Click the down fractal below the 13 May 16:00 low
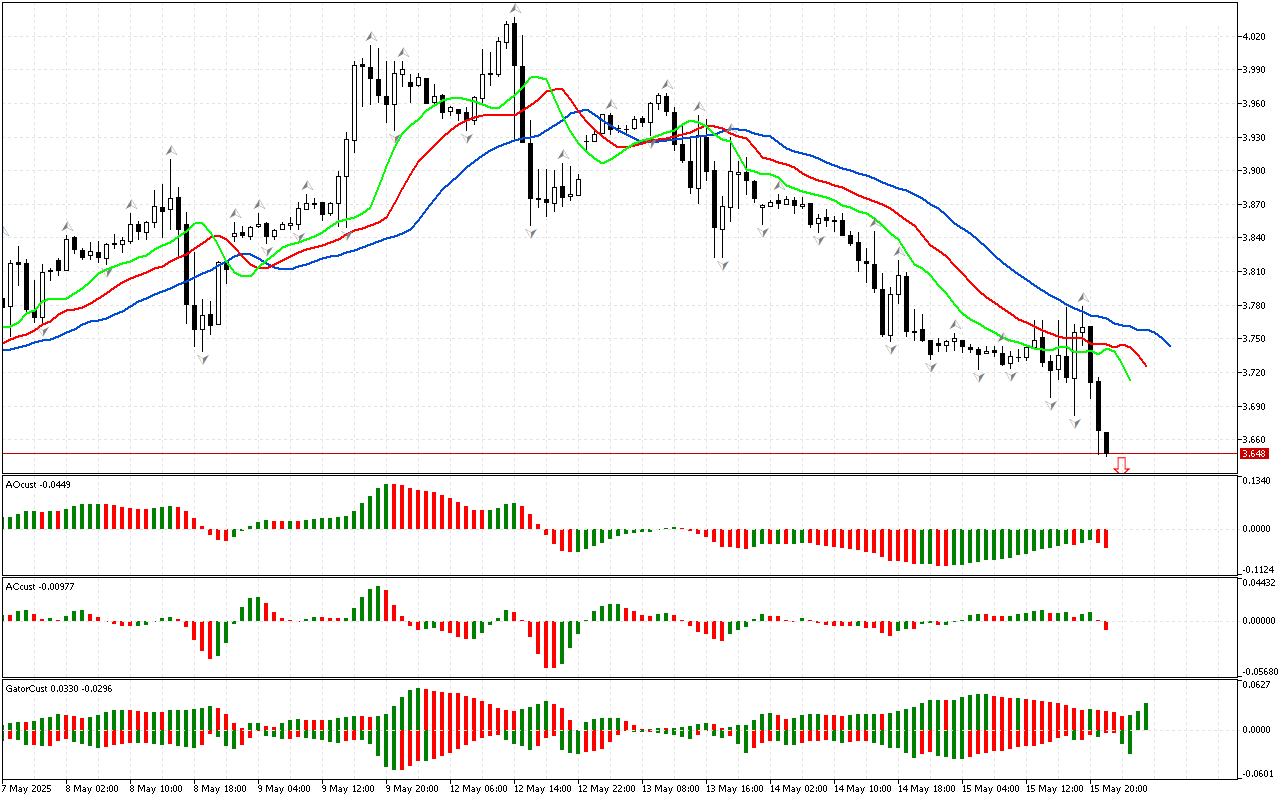 721,264
